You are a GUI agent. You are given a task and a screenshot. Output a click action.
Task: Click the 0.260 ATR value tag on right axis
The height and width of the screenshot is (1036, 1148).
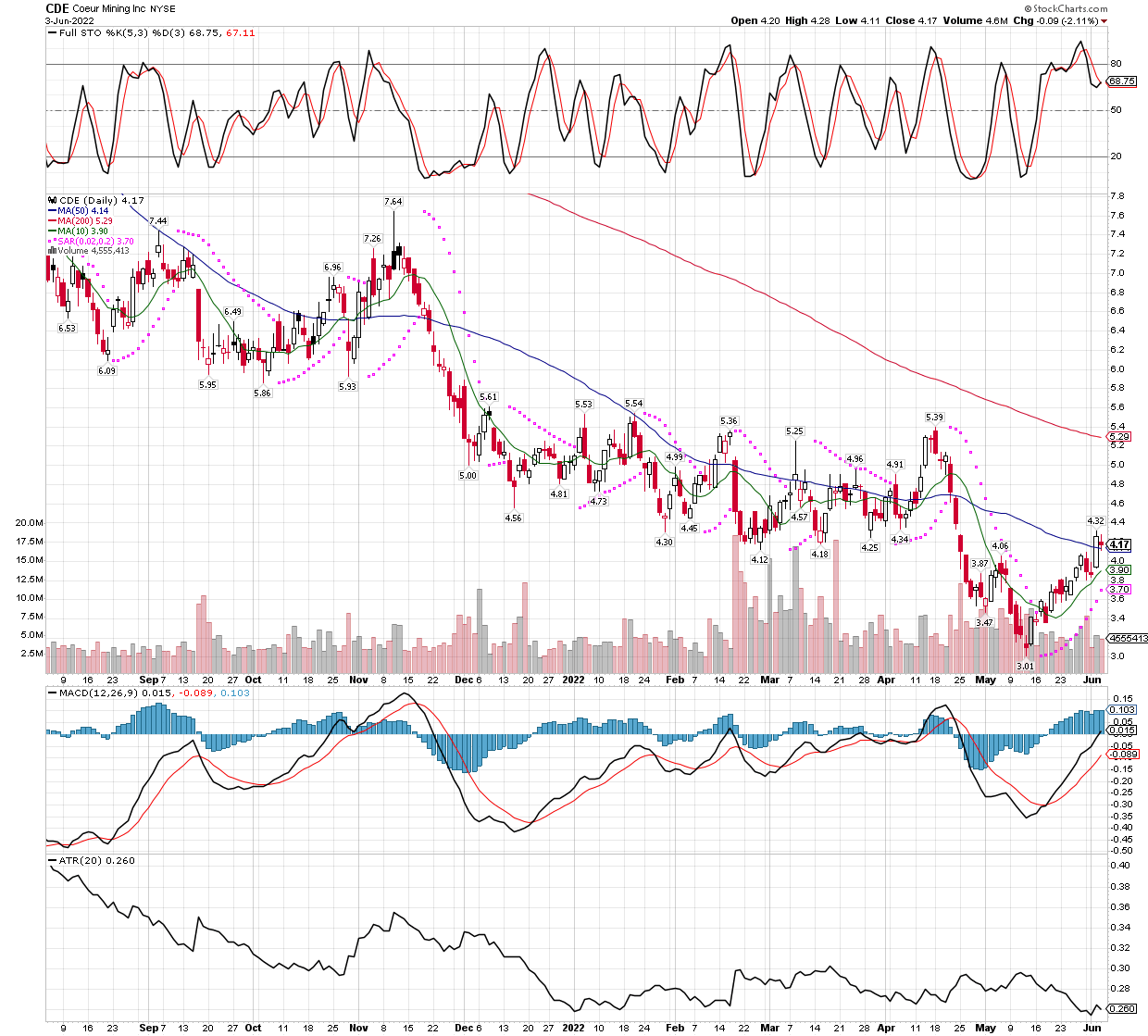[x=1122, y=1009]
